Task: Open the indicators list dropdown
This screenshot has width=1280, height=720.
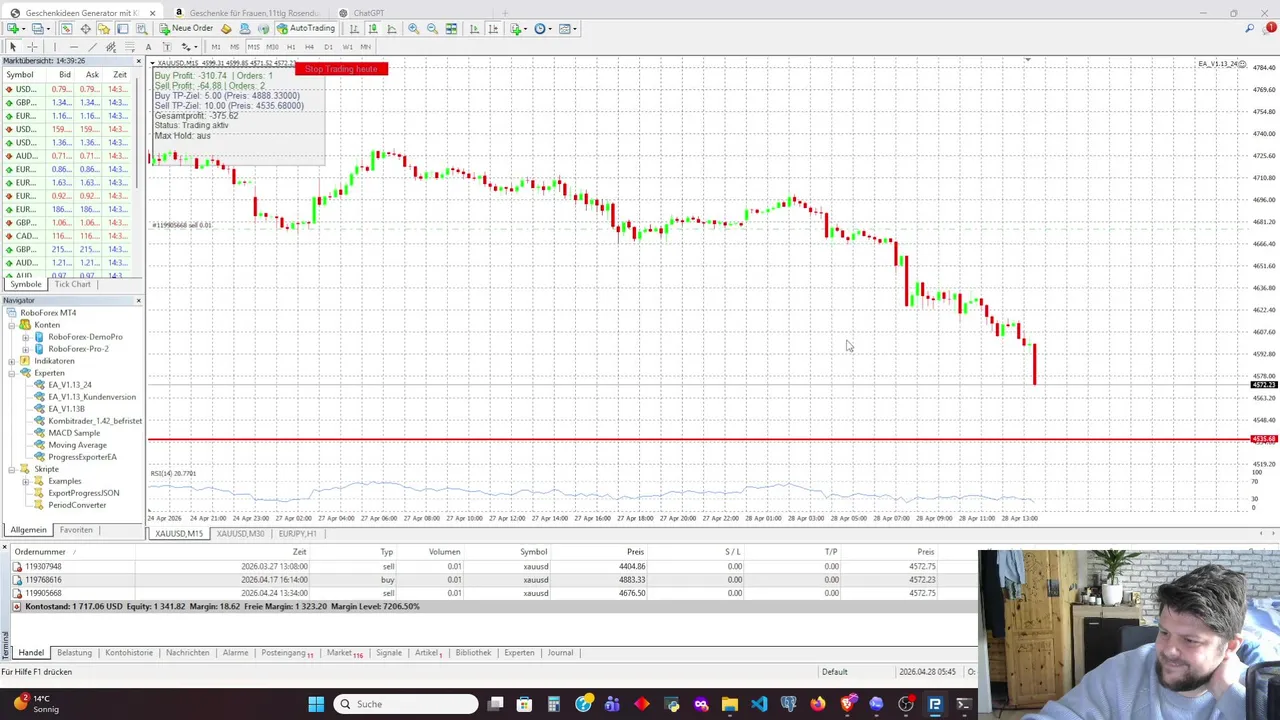Action: pos(518,28)
